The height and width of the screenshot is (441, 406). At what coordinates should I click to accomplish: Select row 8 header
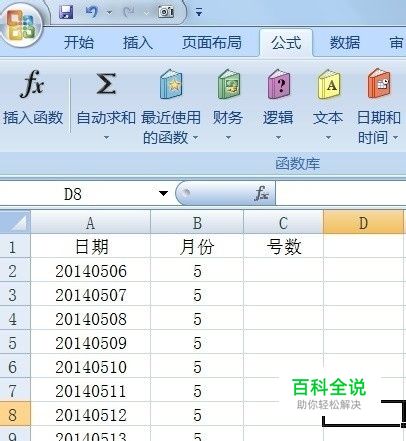(x=15, y=415)
